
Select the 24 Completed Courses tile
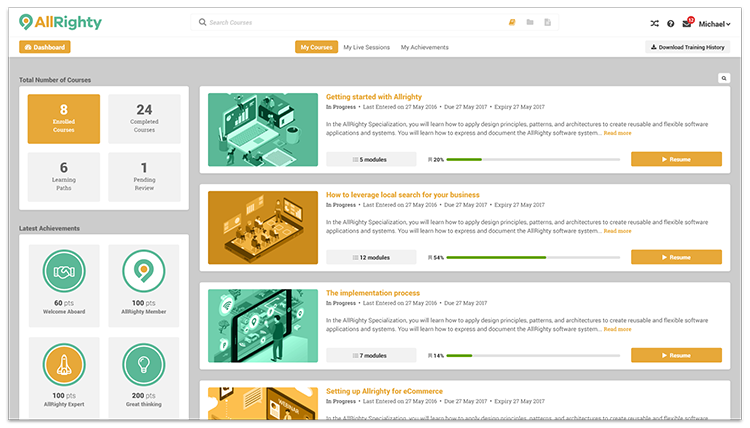click(144, 116)
